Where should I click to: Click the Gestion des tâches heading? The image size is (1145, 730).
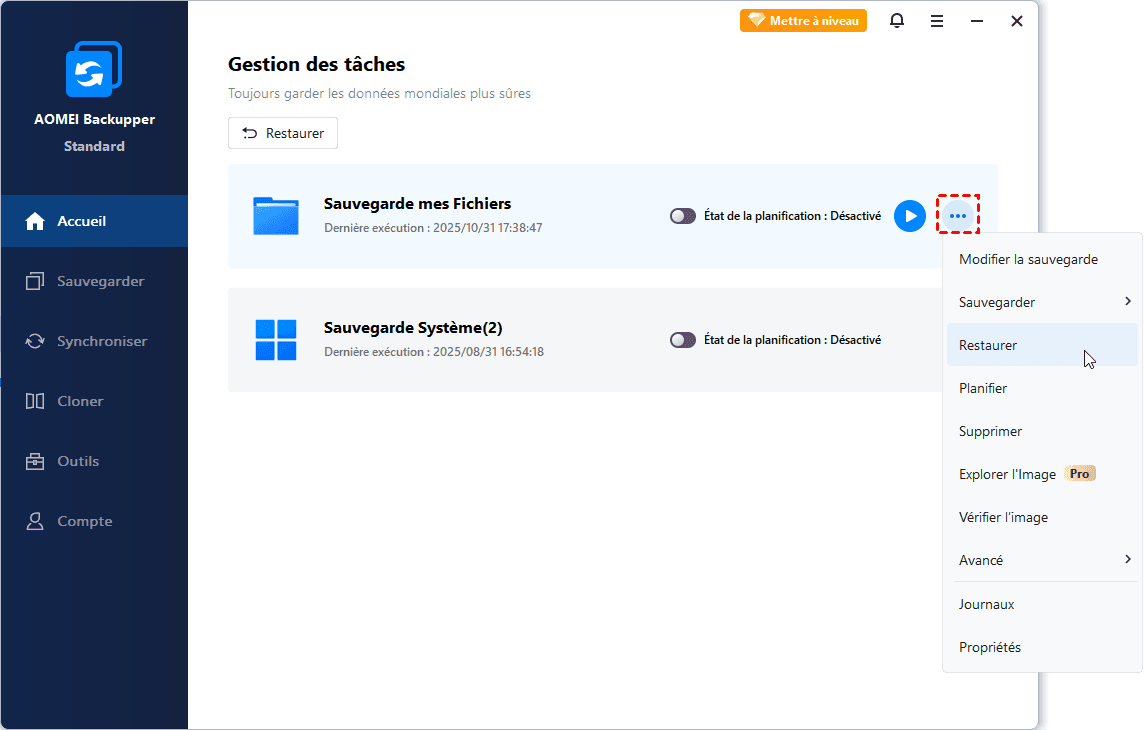pos(316,64)
